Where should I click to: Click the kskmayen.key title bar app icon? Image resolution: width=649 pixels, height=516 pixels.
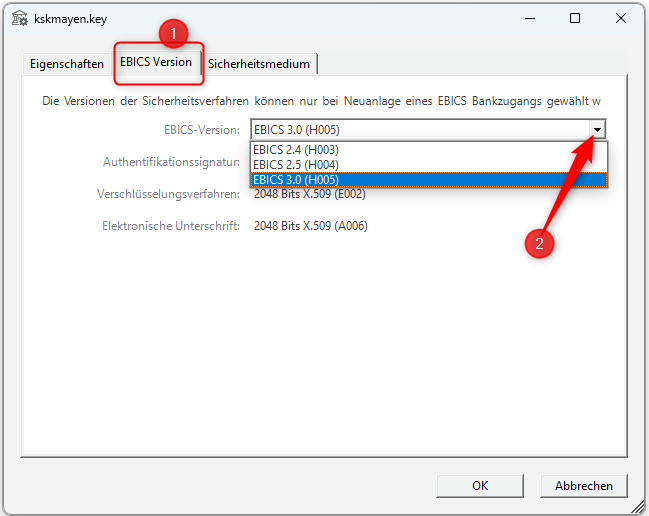click(19, 18)
